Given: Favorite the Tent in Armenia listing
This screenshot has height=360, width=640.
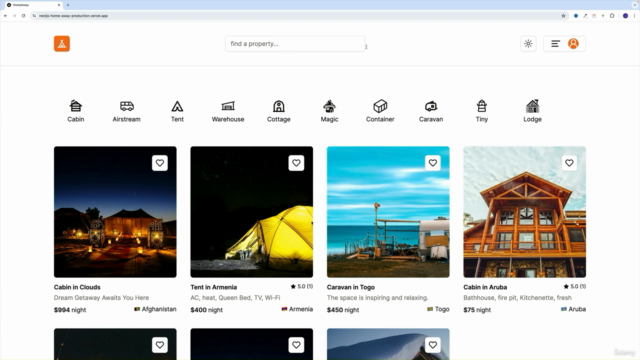Looking at the screenshot, I should pyautogui.click(x=296, y=163).
